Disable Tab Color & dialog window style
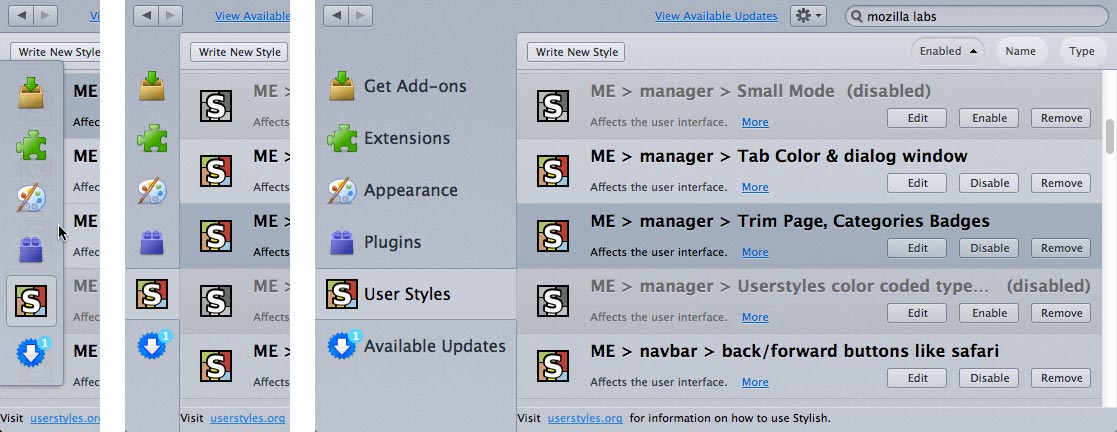The width and height of the screenshot is (1117, 432). coord(989,183)
